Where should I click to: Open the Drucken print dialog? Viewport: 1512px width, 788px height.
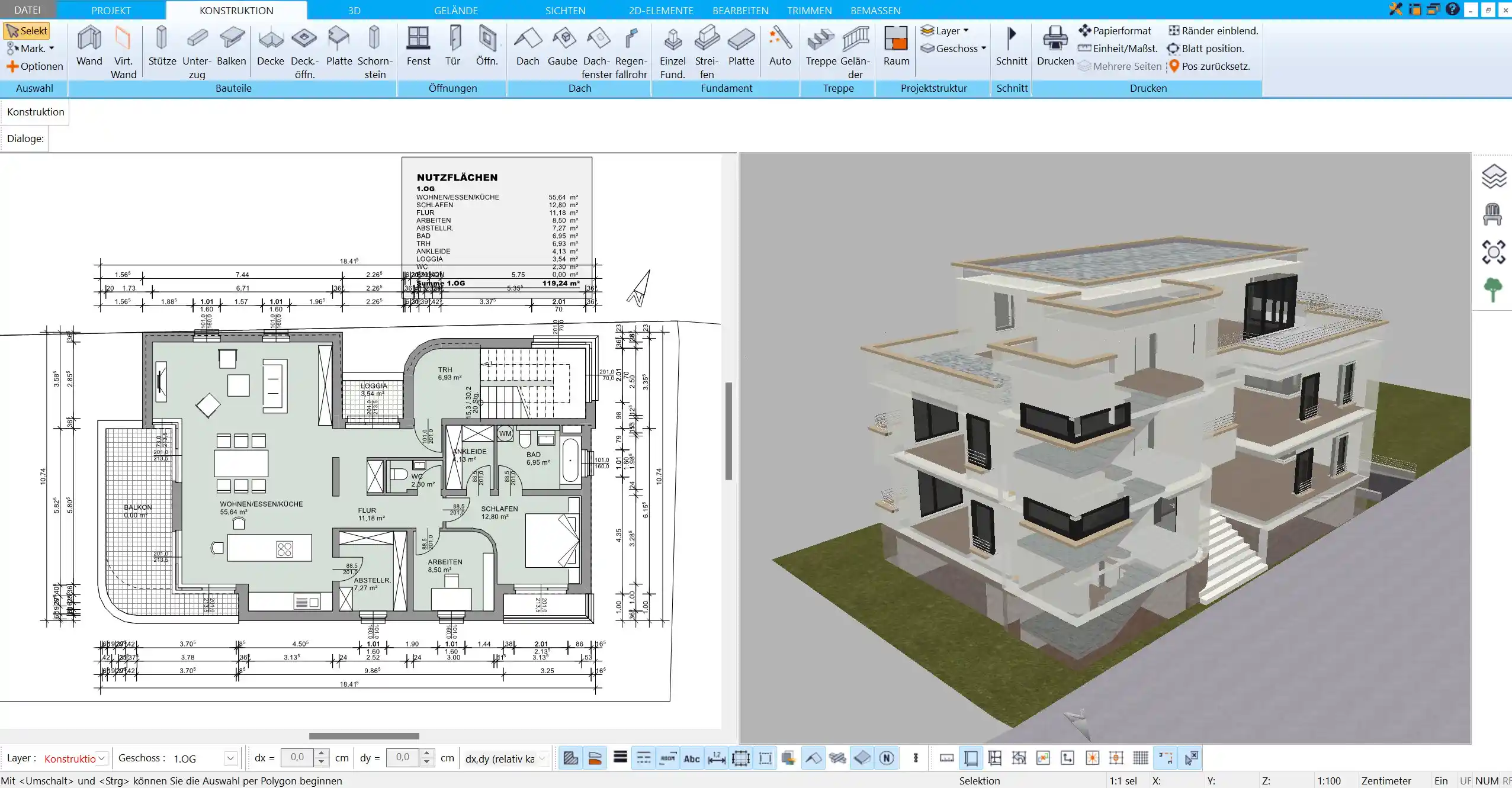[1055, 46]
